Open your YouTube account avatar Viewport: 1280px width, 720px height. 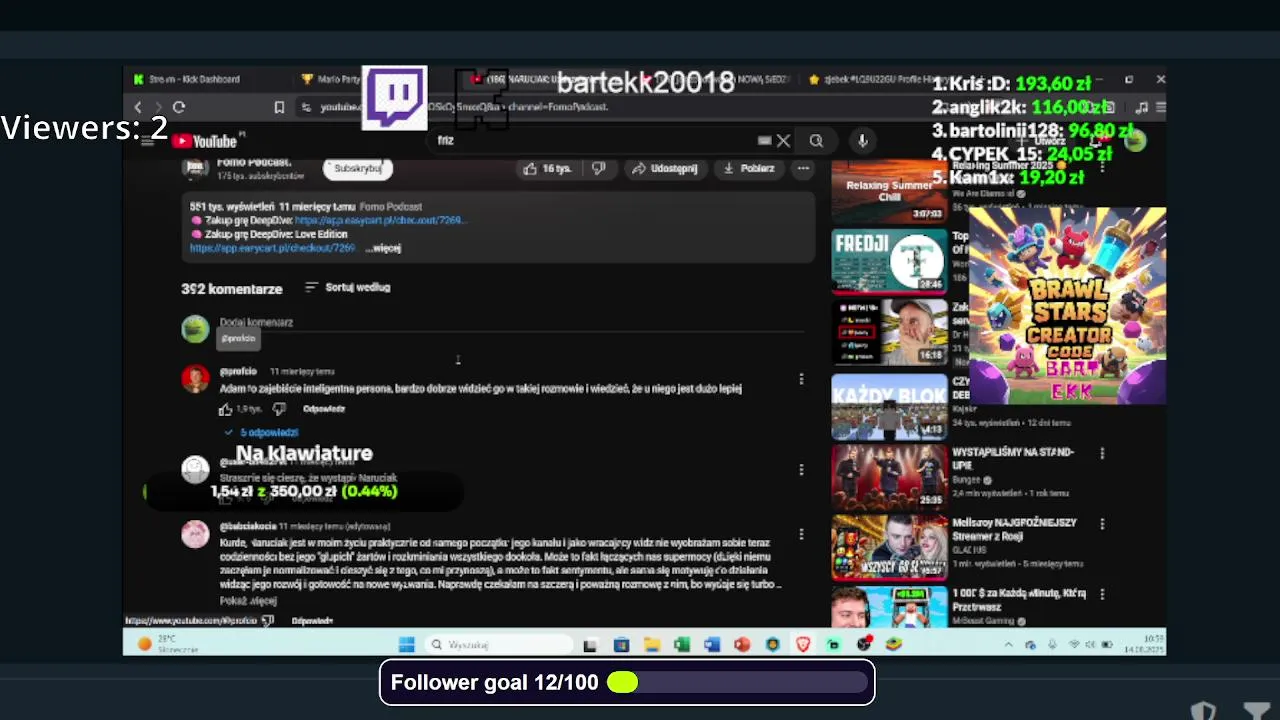pyautogui.click(x=1134, y=141)
